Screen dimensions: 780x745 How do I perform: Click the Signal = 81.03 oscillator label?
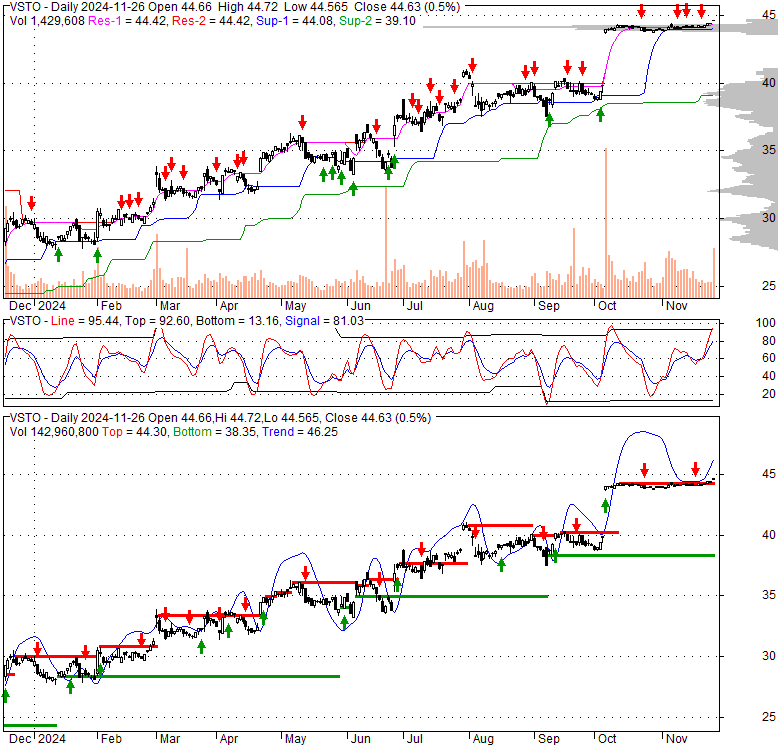click(324, 321)
